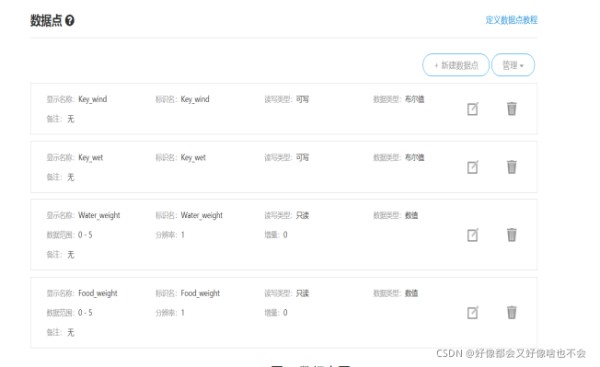Delete the Water_weight data point
This screenshot has width=600, height=367.
(x=512, y=235)
